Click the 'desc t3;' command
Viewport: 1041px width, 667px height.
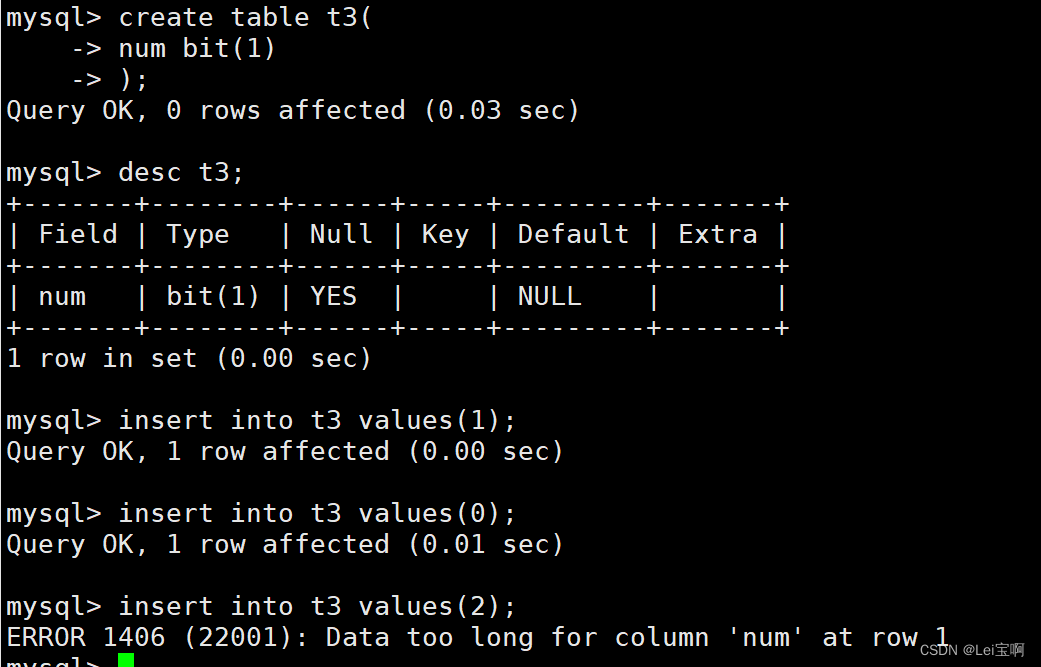pos(181,172)
